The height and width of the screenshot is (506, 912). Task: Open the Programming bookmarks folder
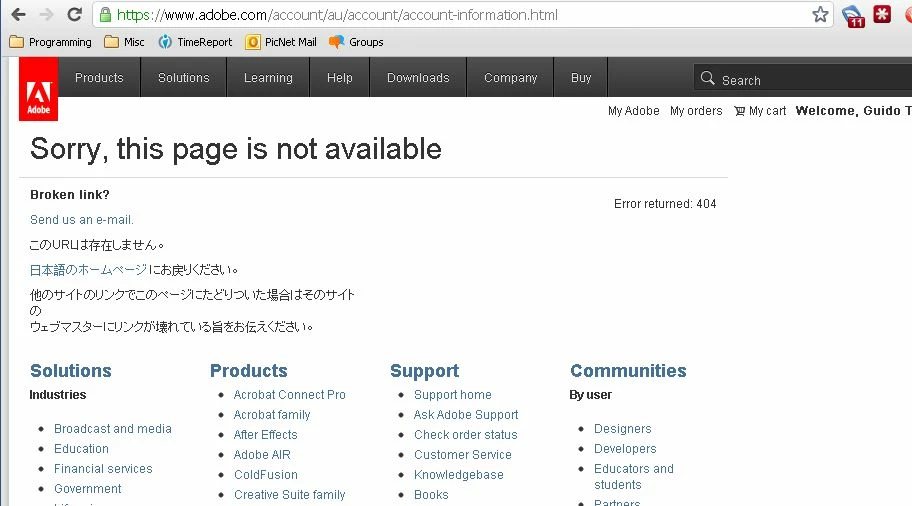pyautogui.click(x=51, y=42)
